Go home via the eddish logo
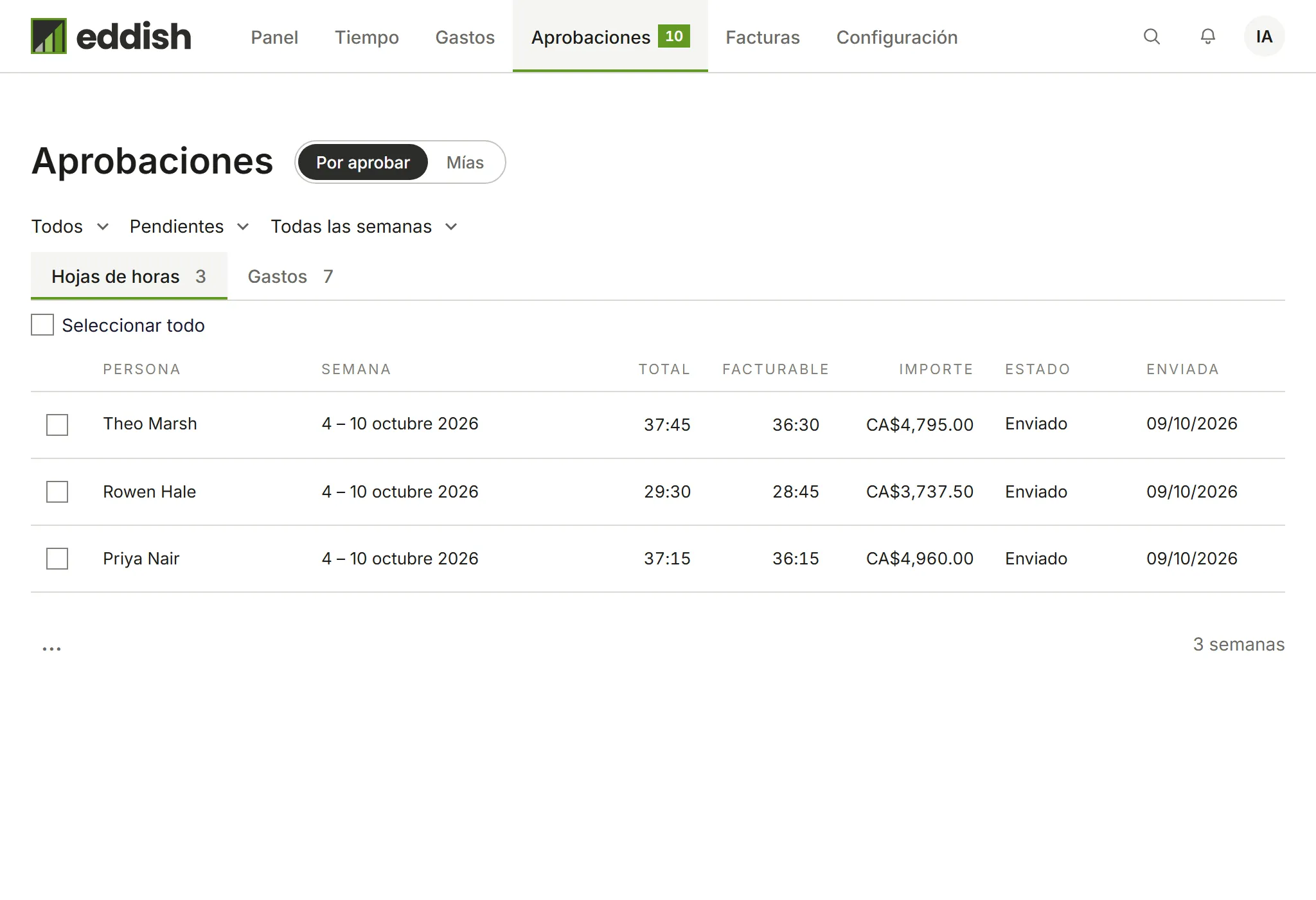This screenshot has width=1316, height=900. click(111, 36)
